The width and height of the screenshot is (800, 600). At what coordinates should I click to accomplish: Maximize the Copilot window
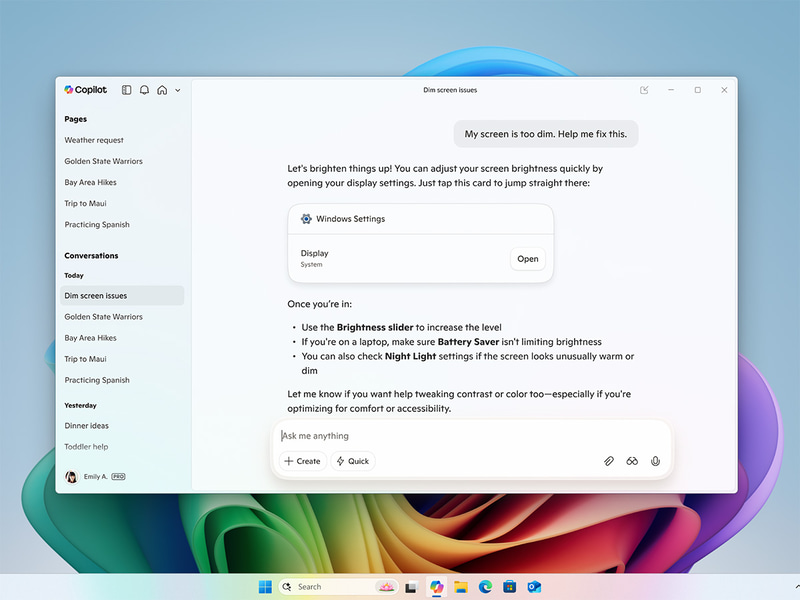click(x=697, y=90)
